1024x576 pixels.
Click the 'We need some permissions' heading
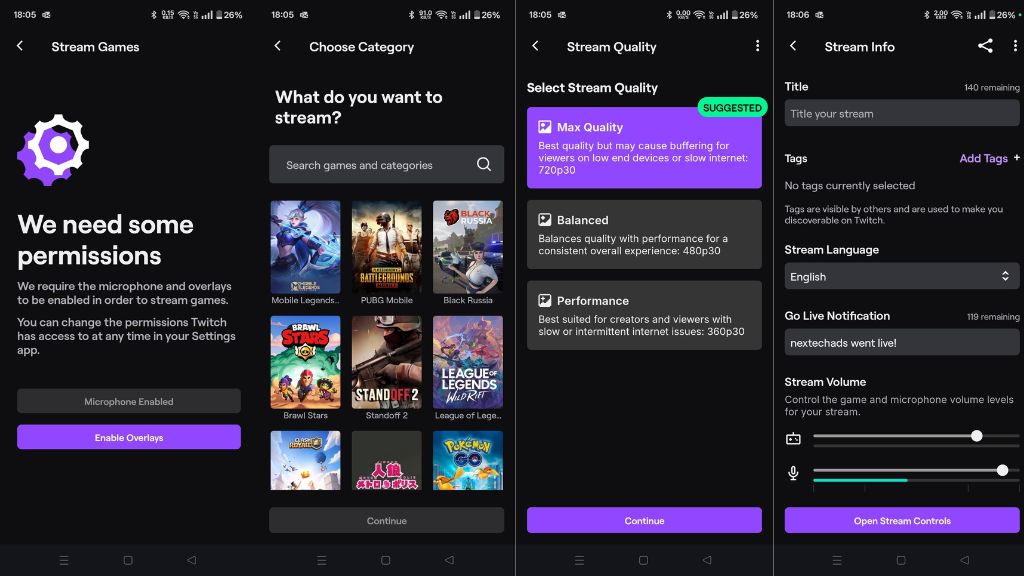(x=105, y=240)
